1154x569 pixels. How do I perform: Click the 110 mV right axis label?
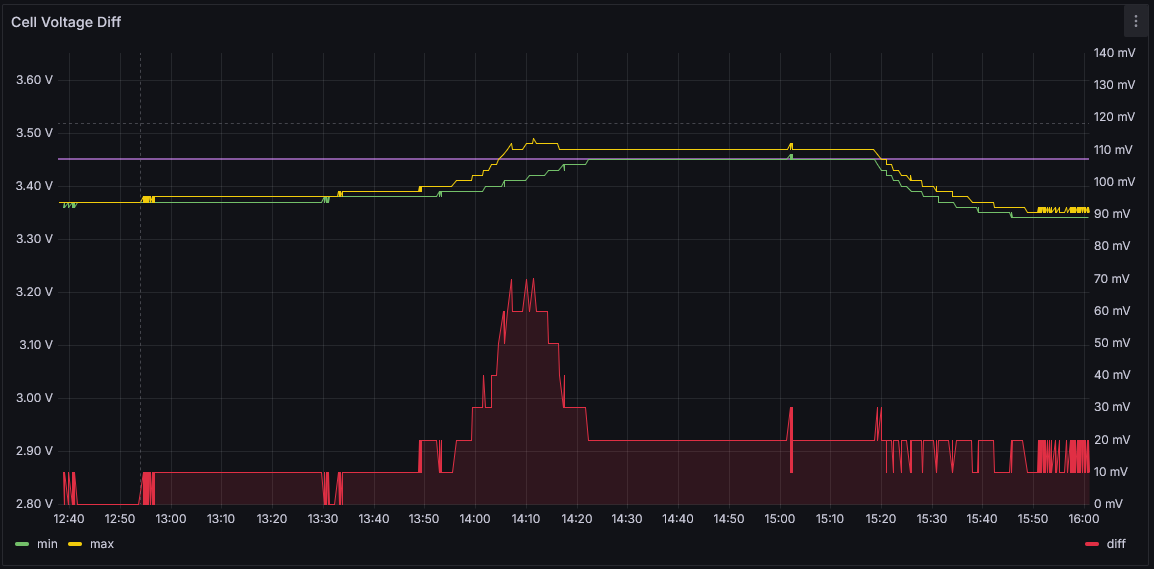pyautogui.click(x=1114, y=150)
